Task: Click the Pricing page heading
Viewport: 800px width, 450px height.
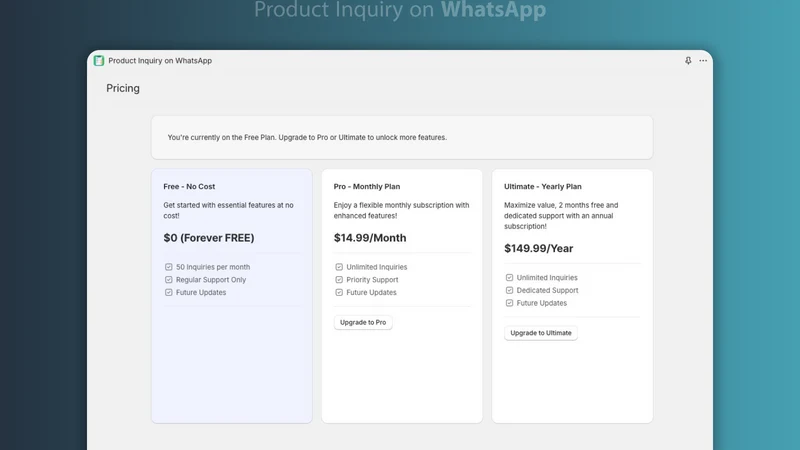Action: (123, 88)
